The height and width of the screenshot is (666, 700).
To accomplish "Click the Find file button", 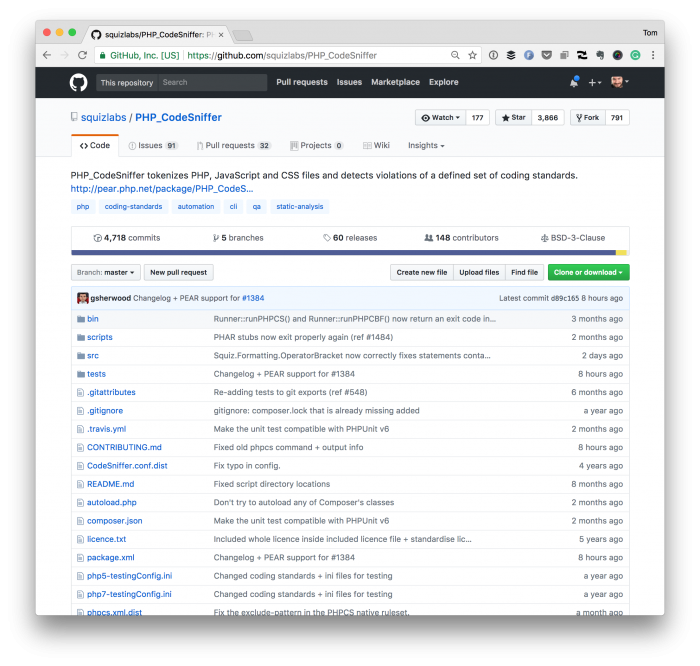I will pos(524,272).
